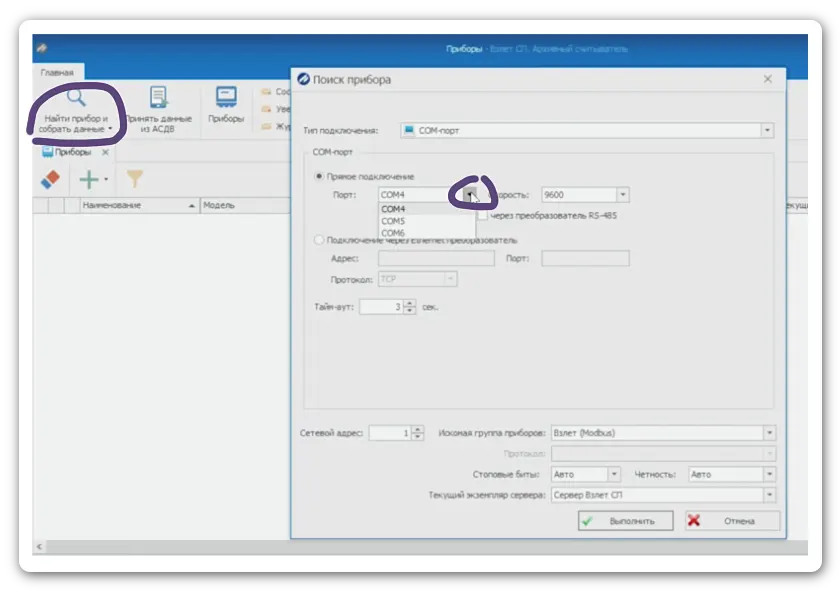Expand the 'Тип подключения' dropdown
Screen dimensions: 840x597
(767, 130)
